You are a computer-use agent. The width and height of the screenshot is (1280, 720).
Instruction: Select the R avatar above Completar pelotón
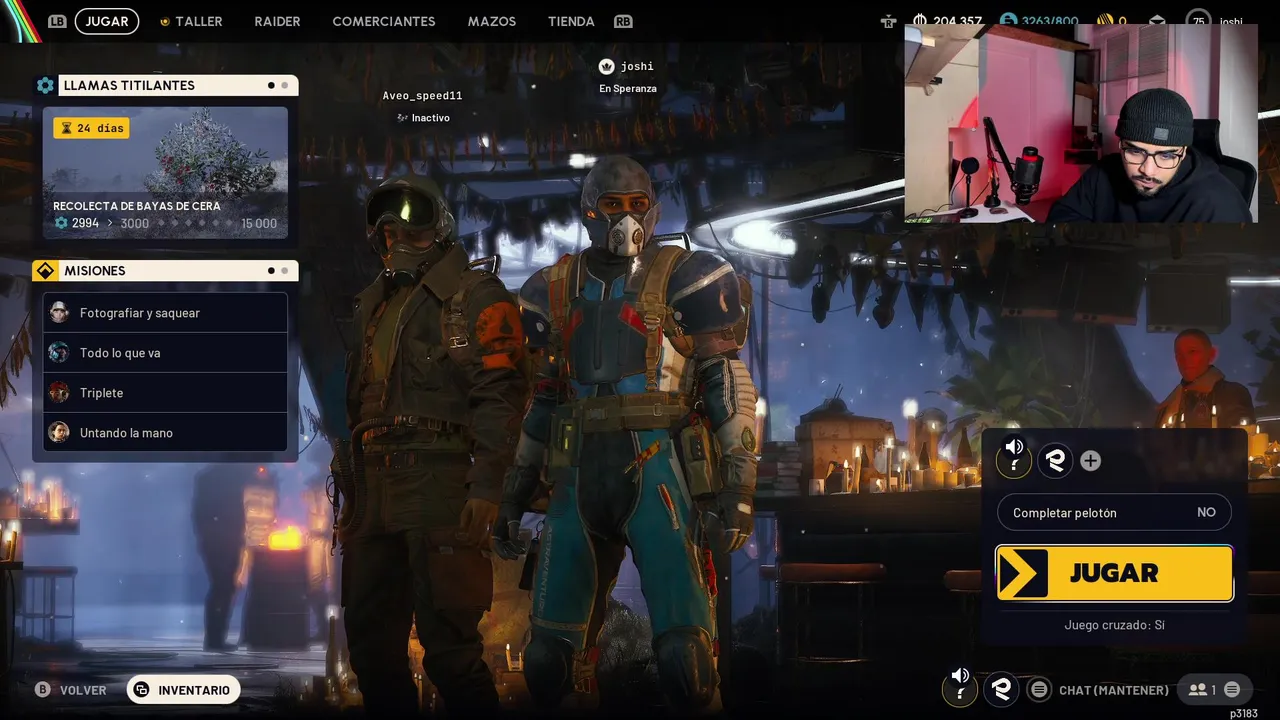[1055, 460]
